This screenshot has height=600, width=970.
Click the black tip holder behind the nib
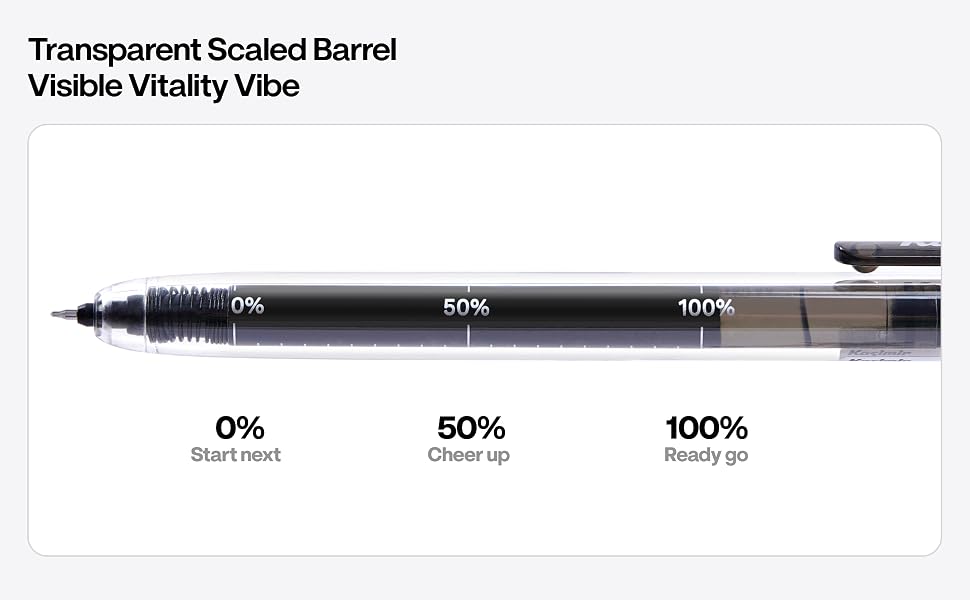coord(85,314)
